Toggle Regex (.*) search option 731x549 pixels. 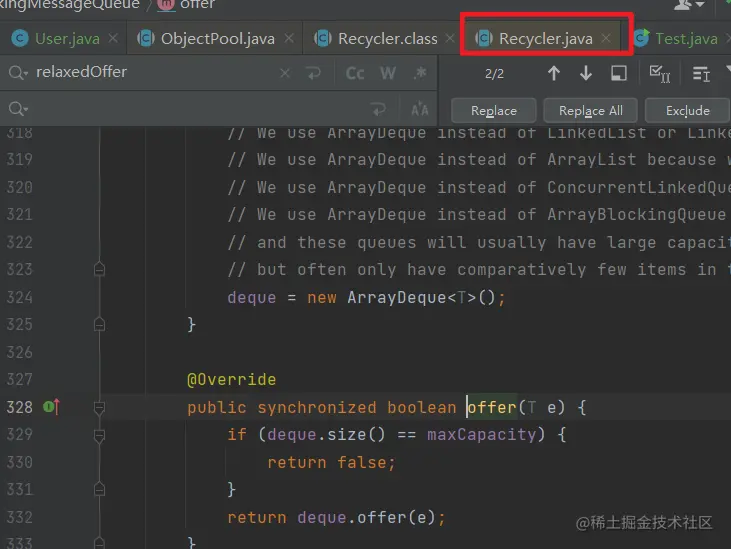click(x=420, y=73)
